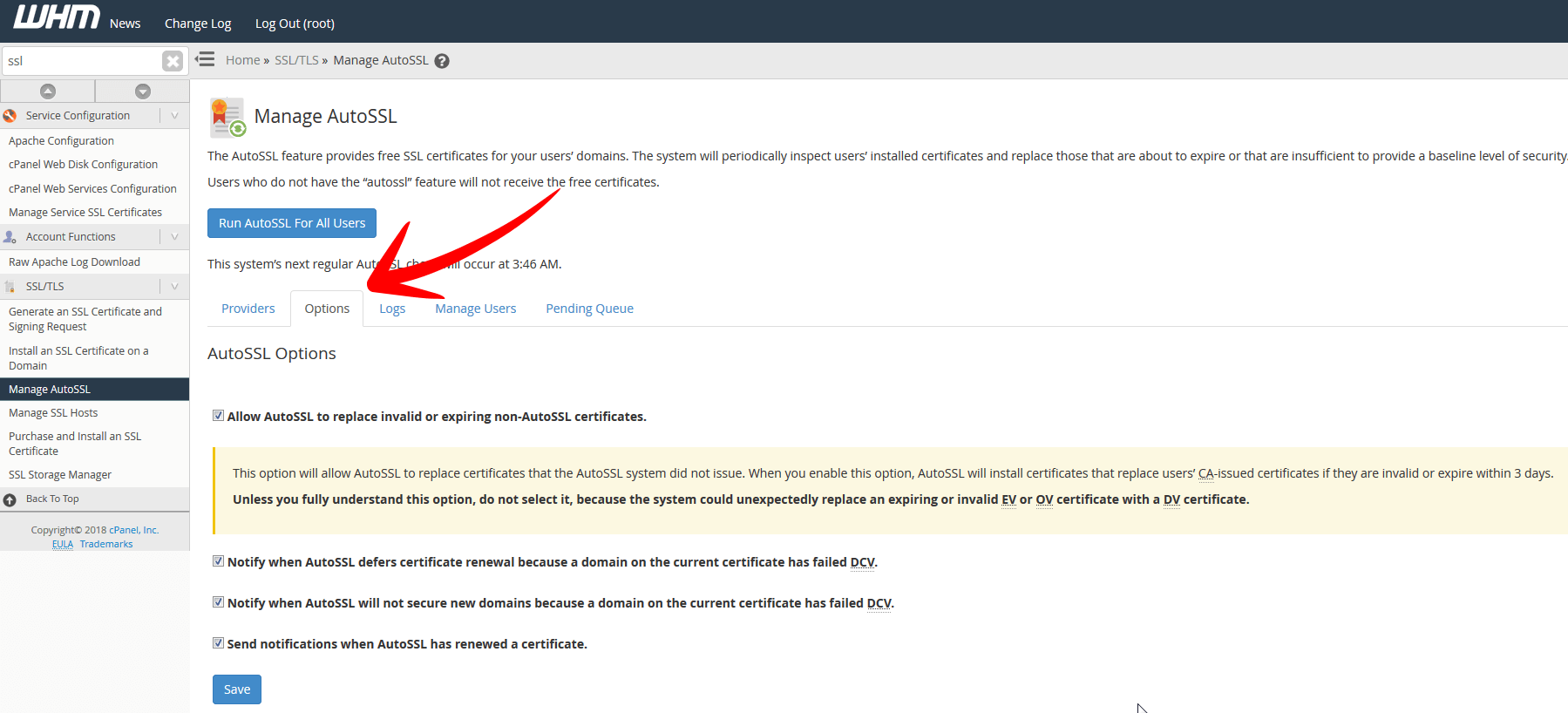Toggle notify when AutoSSL defers certificate renewal

click(218, 561)
